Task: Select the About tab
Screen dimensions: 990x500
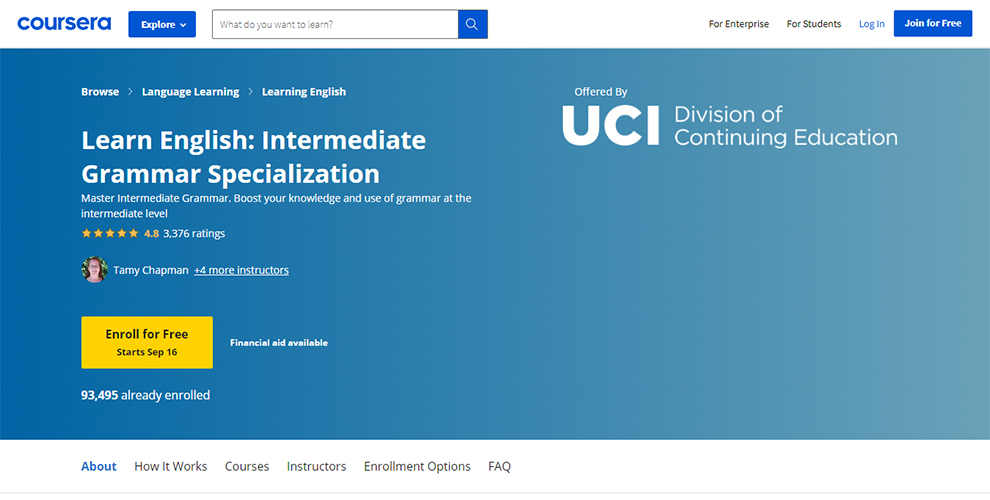Action: pos(98,467)
